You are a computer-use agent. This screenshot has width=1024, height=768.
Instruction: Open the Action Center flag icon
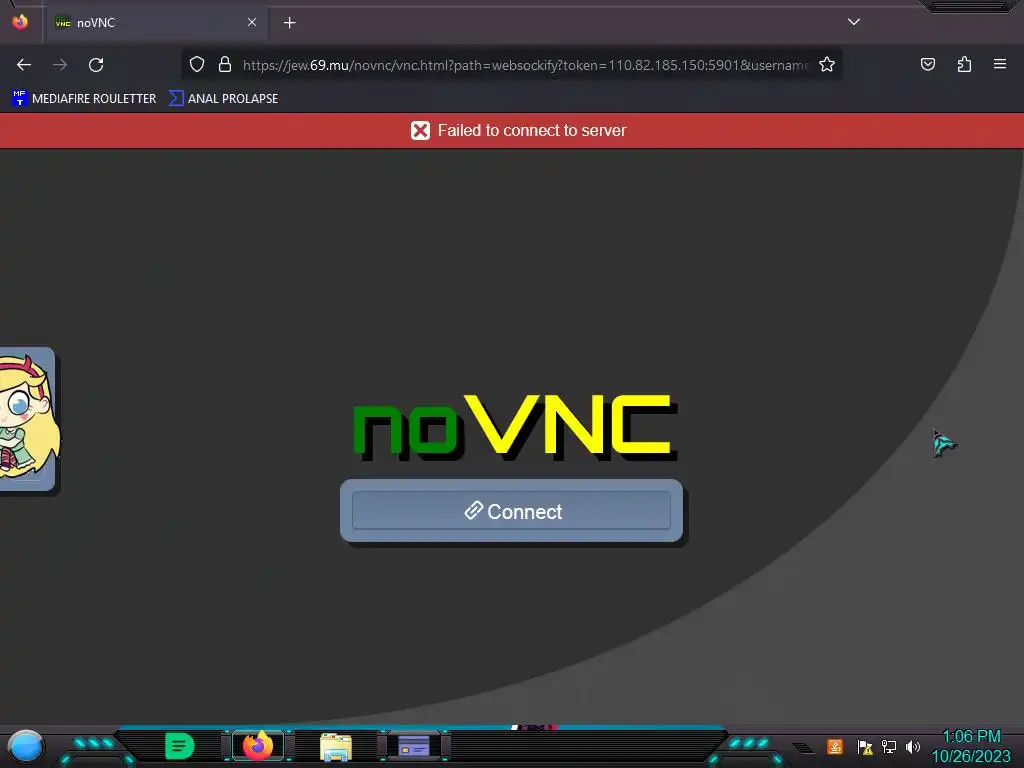[865, 747]
